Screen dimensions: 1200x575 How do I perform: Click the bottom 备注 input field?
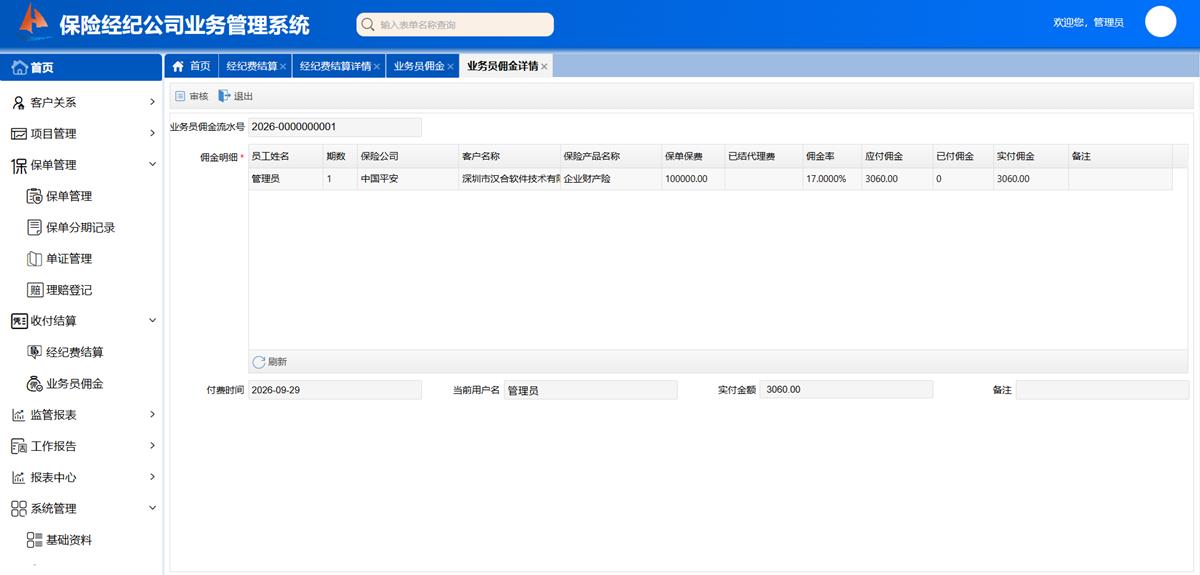coord(1102,390)
